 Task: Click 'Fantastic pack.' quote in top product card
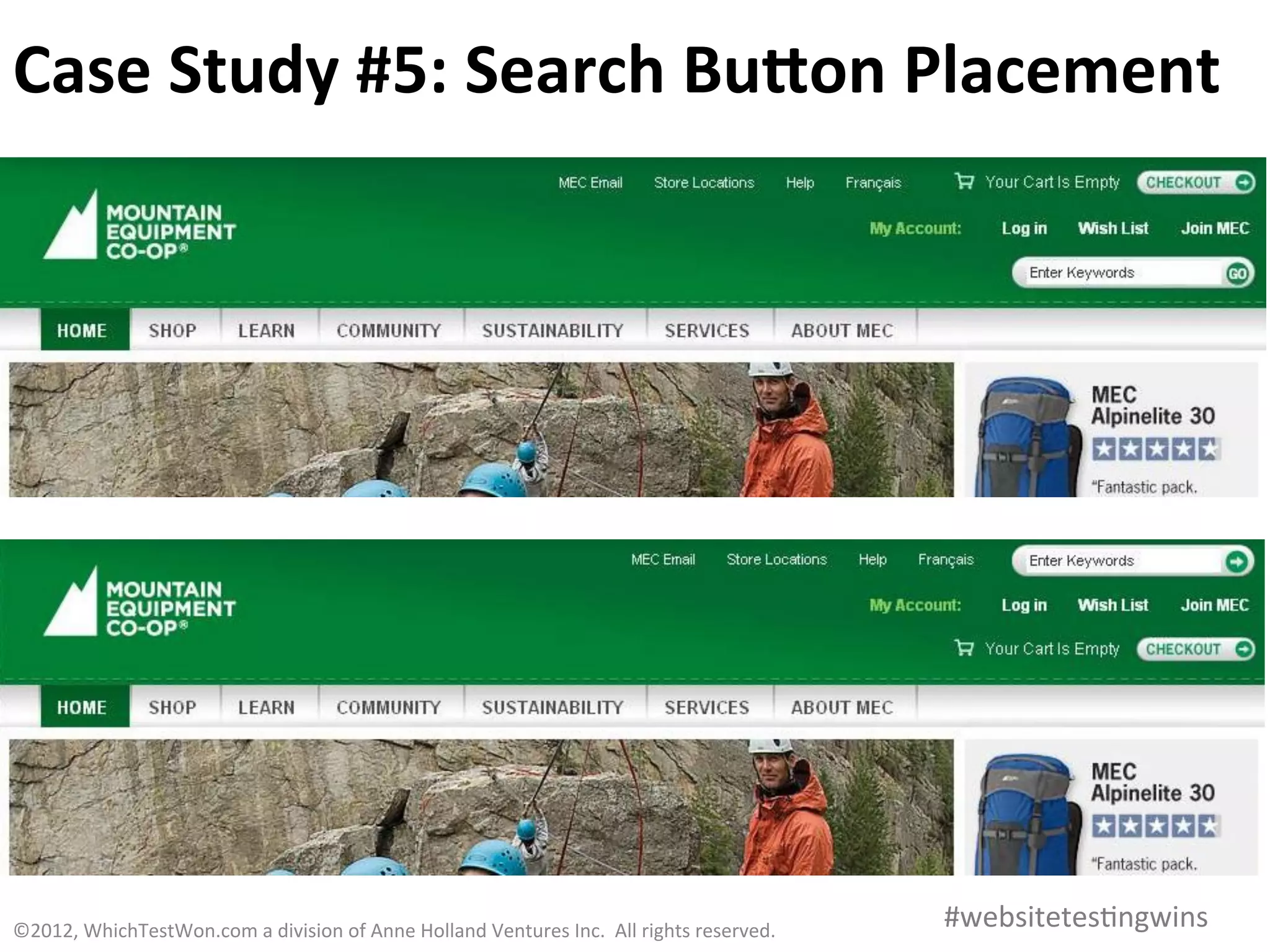1144,487
